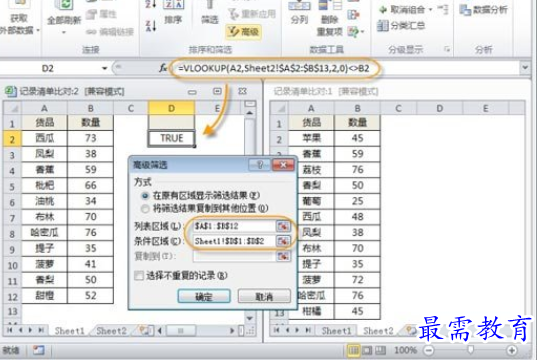Select 'filter list in place' radio option

(x=145, y=196)
